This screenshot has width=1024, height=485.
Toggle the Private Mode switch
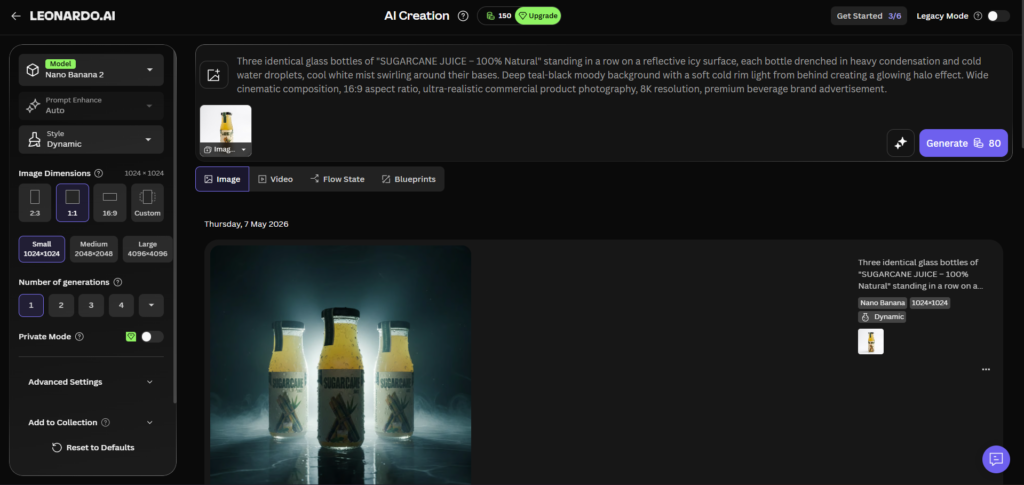152,337
